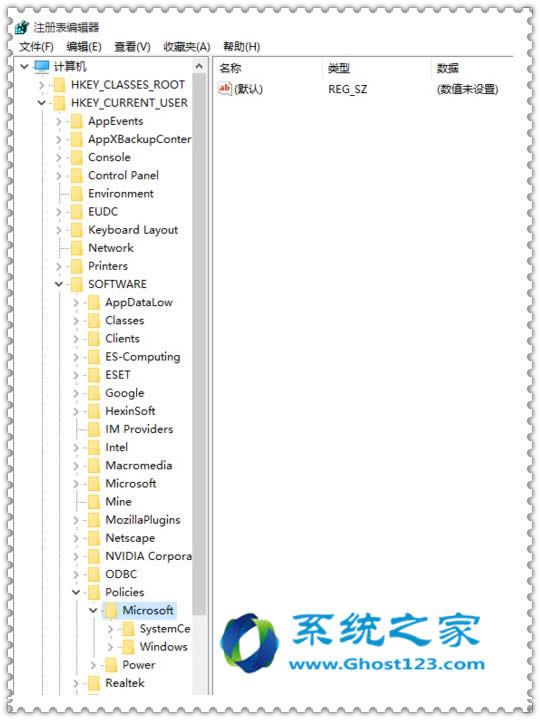This screenshot has height=720, width=540.
Task: Expand the Windows key under Policies
Action: coord(110,647)
